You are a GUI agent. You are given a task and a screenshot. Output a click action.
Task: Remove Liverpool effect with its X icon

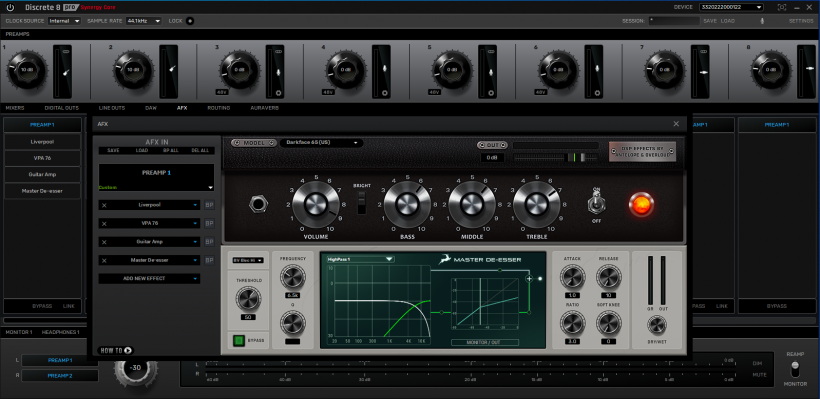coord(104,205)
